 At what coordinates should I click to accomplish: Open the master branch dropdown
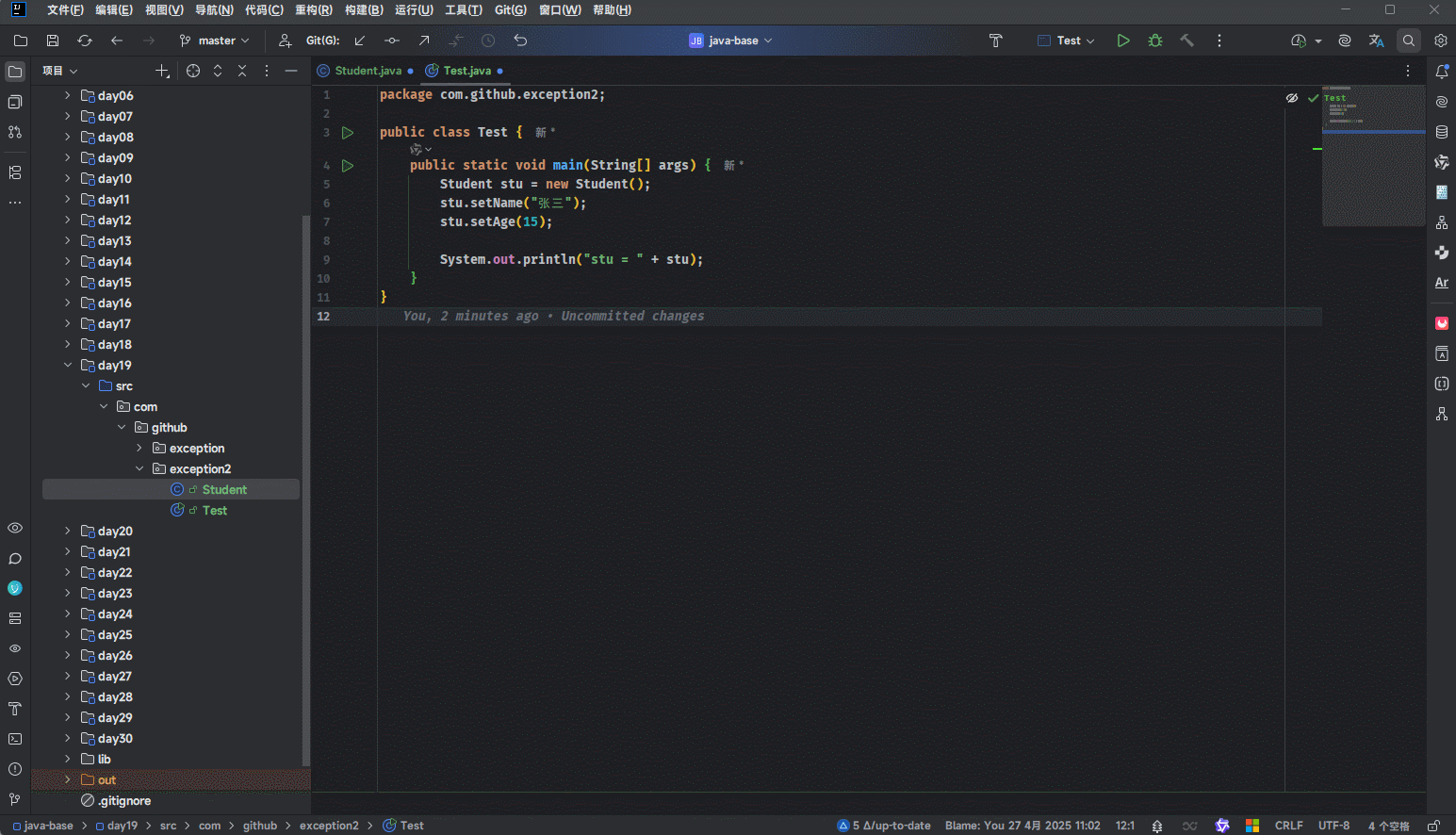pos(215,41)
